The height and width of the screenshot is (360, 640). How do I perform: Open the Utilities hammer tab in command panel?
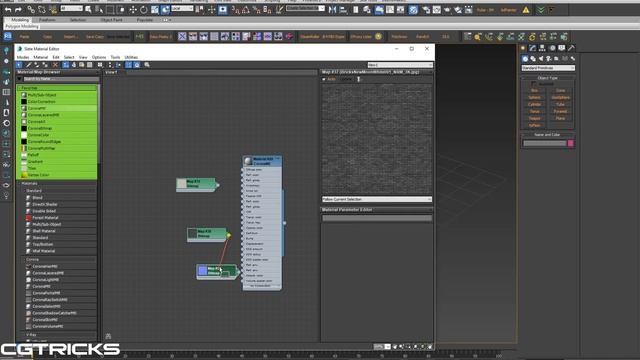(x=571, y=48)
